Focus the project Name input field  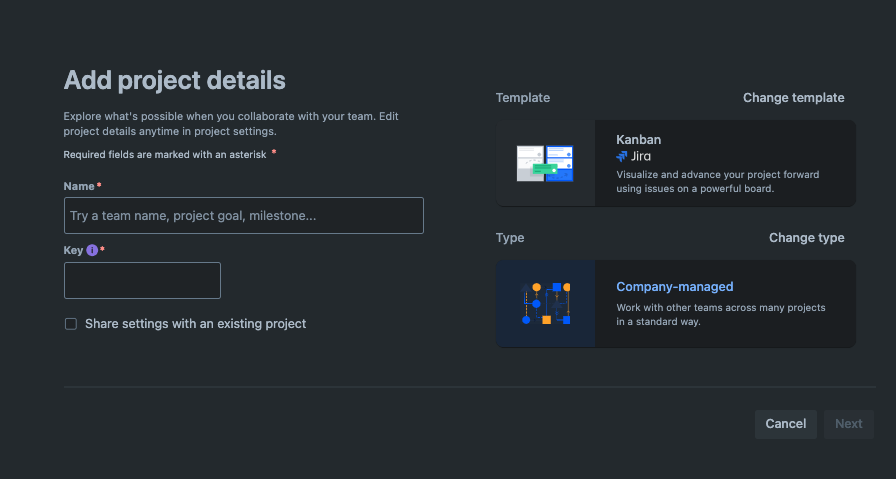point(244,215)
